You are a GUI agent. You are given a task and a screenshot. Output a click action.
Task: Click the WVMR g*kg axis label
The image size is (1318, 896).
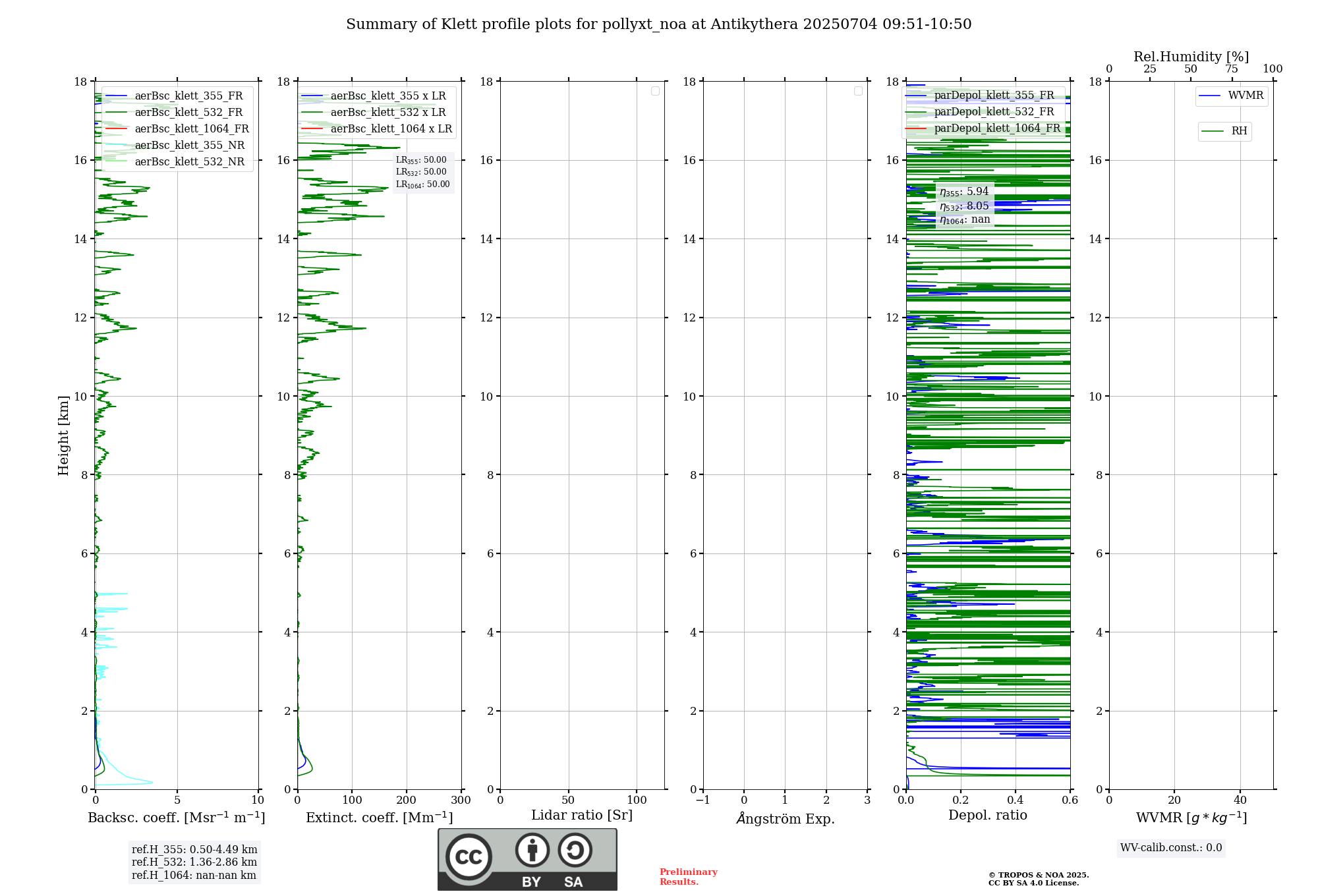(x=1191, y=818)
